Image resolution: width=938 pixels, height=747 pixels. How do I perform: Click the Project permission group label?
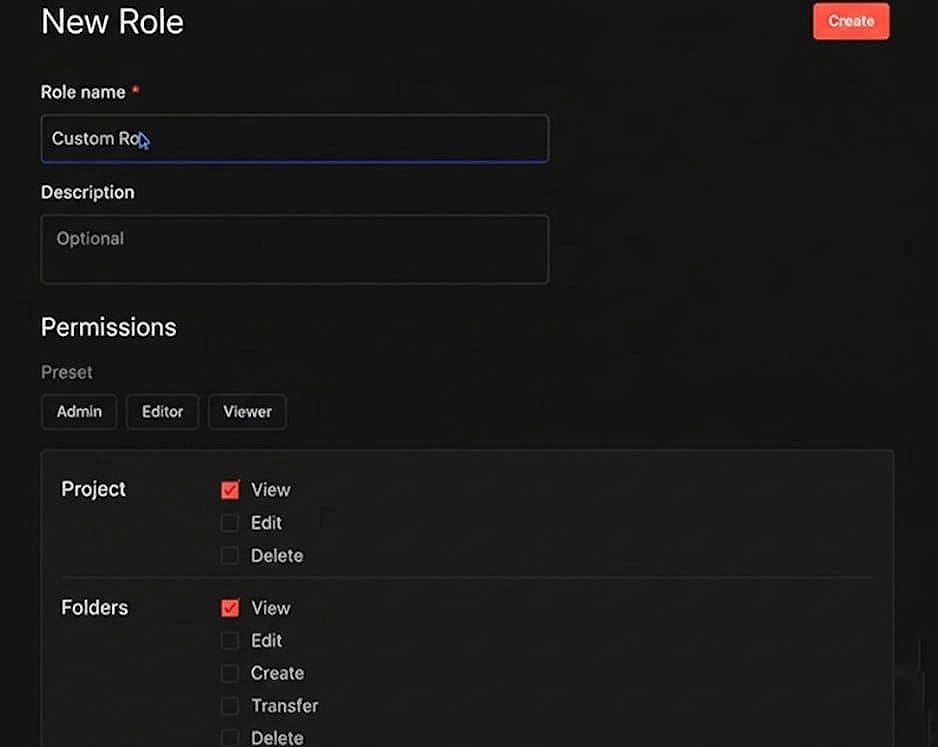(93, 489)
